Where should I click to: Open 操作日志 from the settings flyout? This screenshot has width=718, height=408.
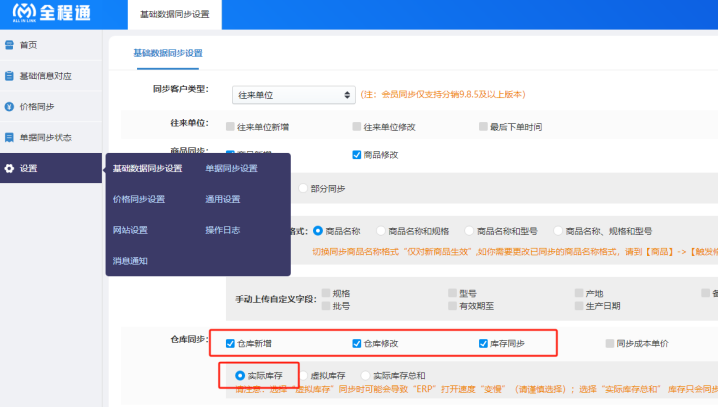(x=223, y=230)
